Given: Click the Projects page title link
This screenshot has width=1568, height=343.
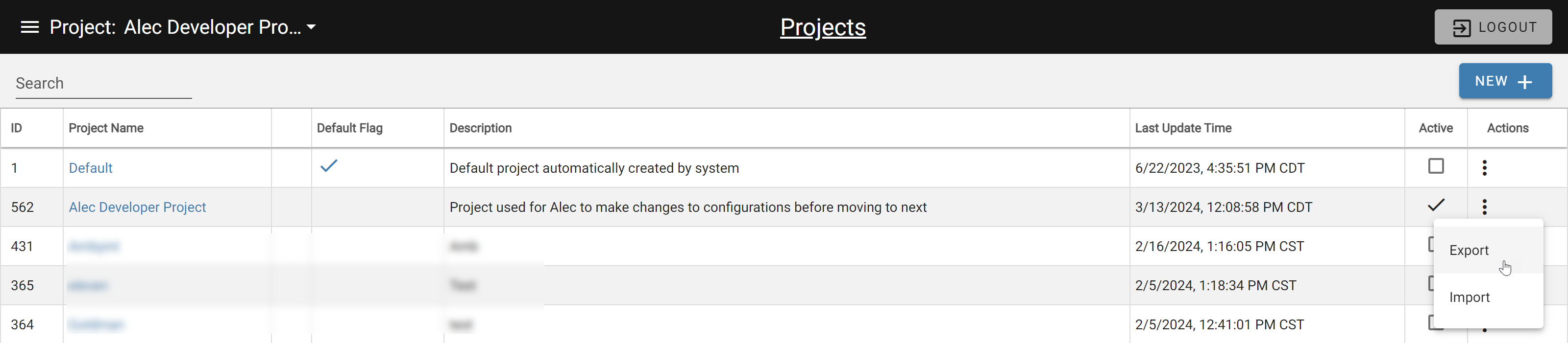Looking at the screenshot, I should pyautogui.click(x=823, y=27).
